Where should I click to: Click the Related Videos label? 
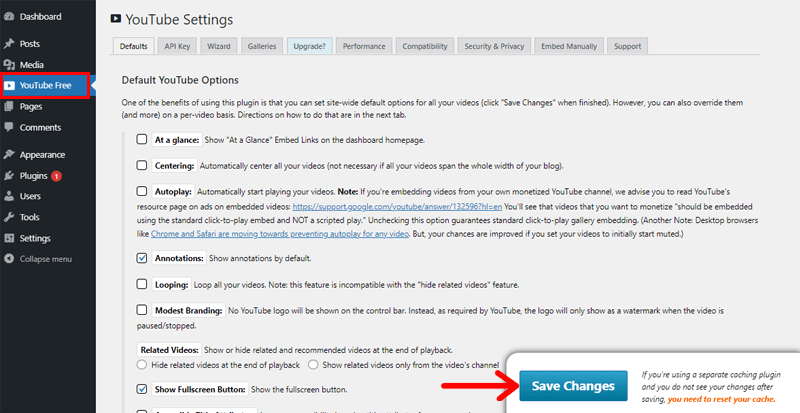point(169,350)
